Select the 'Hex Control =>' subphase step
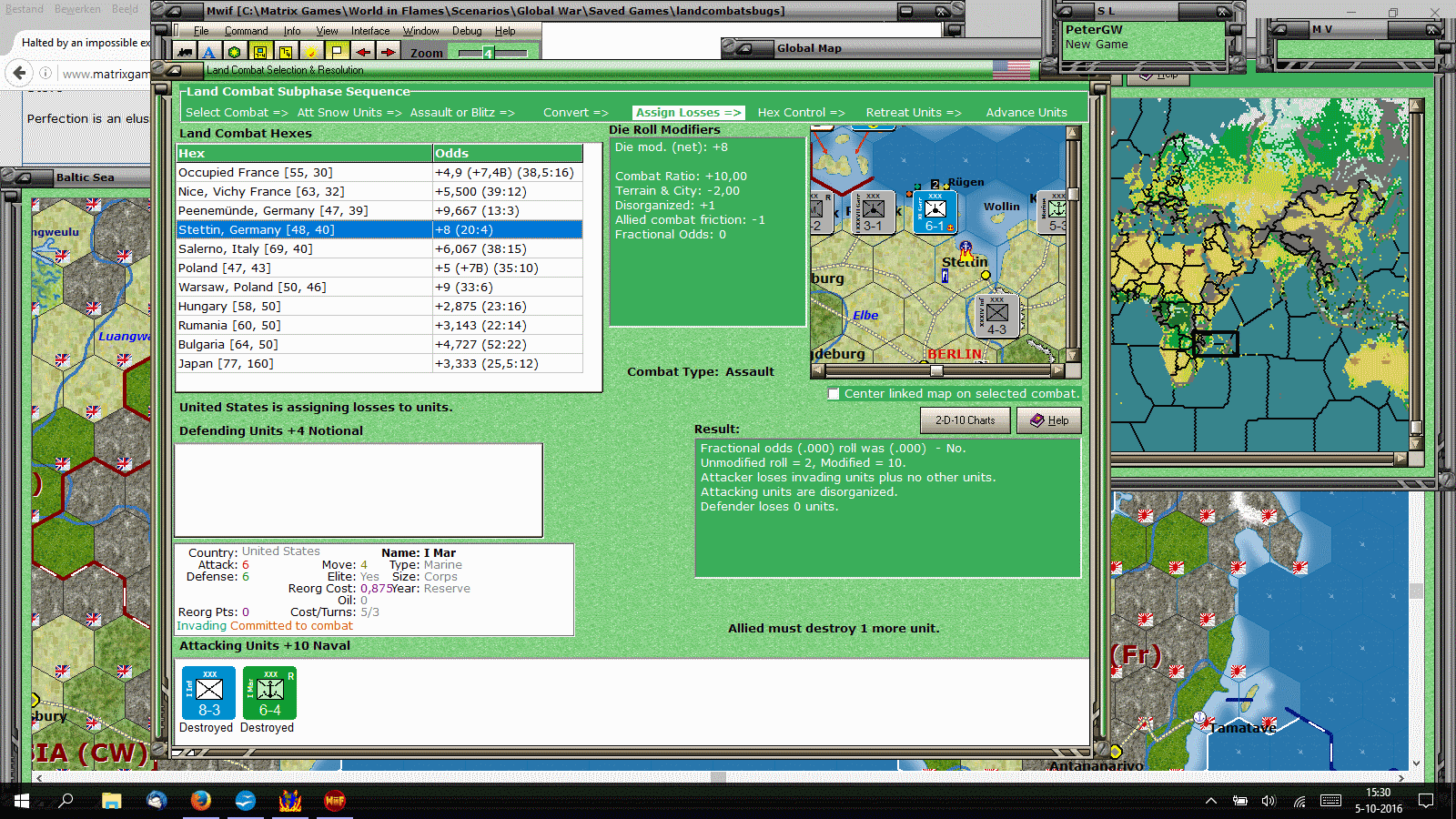The image size is (1456, 819). click(802, 113)
